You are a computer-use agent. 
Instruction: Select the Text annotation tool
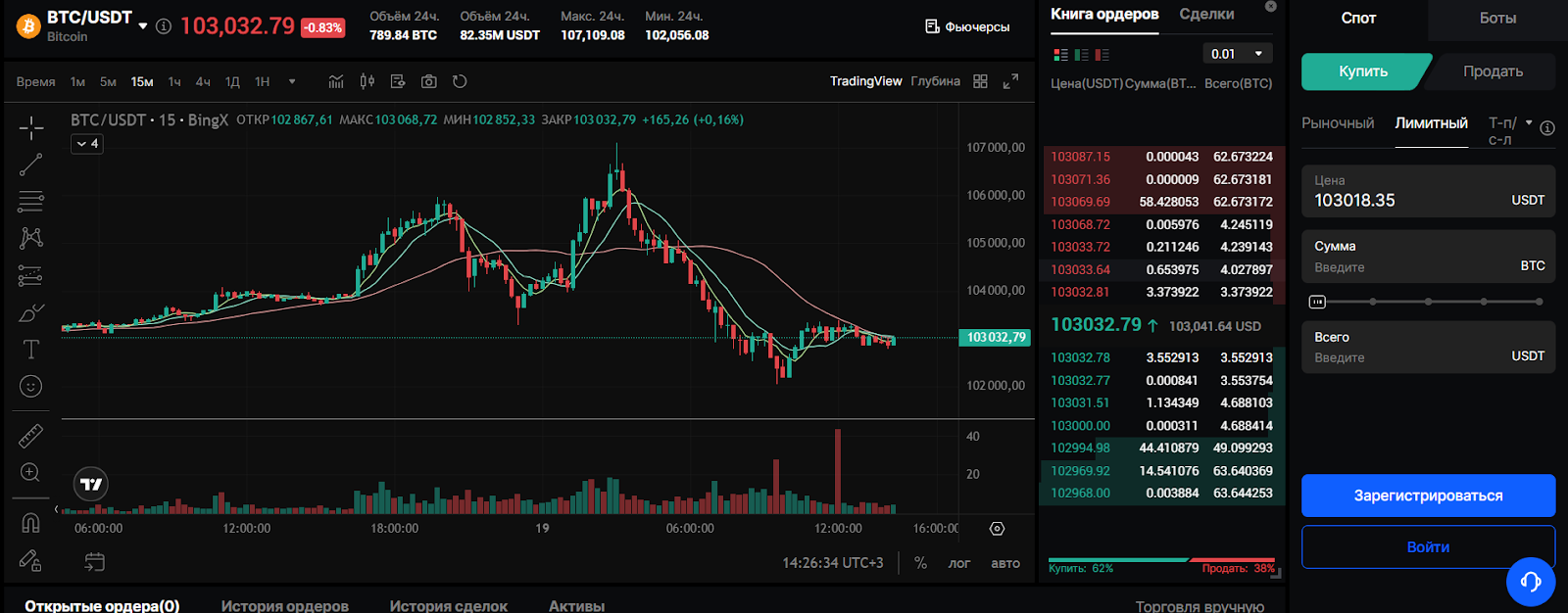pos(30,350)
